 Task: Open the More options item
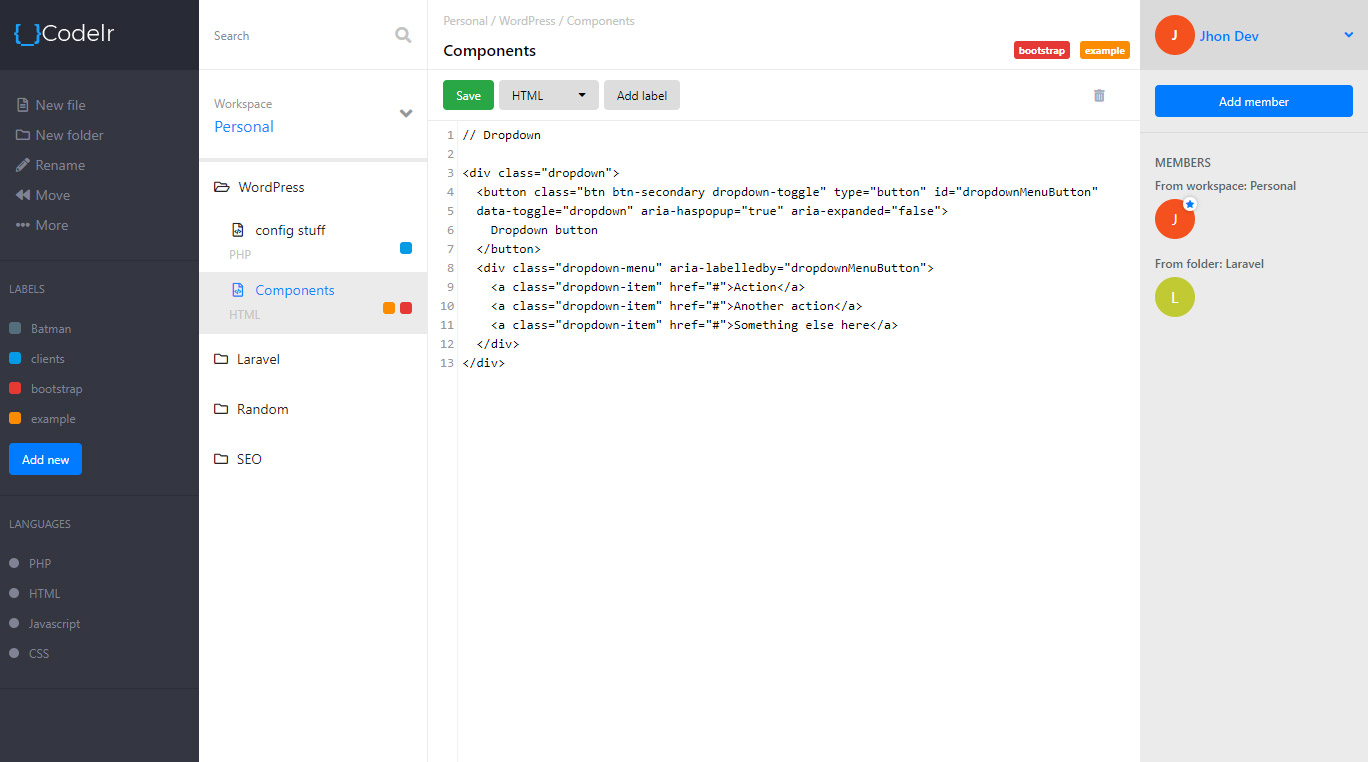tap(42, 225)
